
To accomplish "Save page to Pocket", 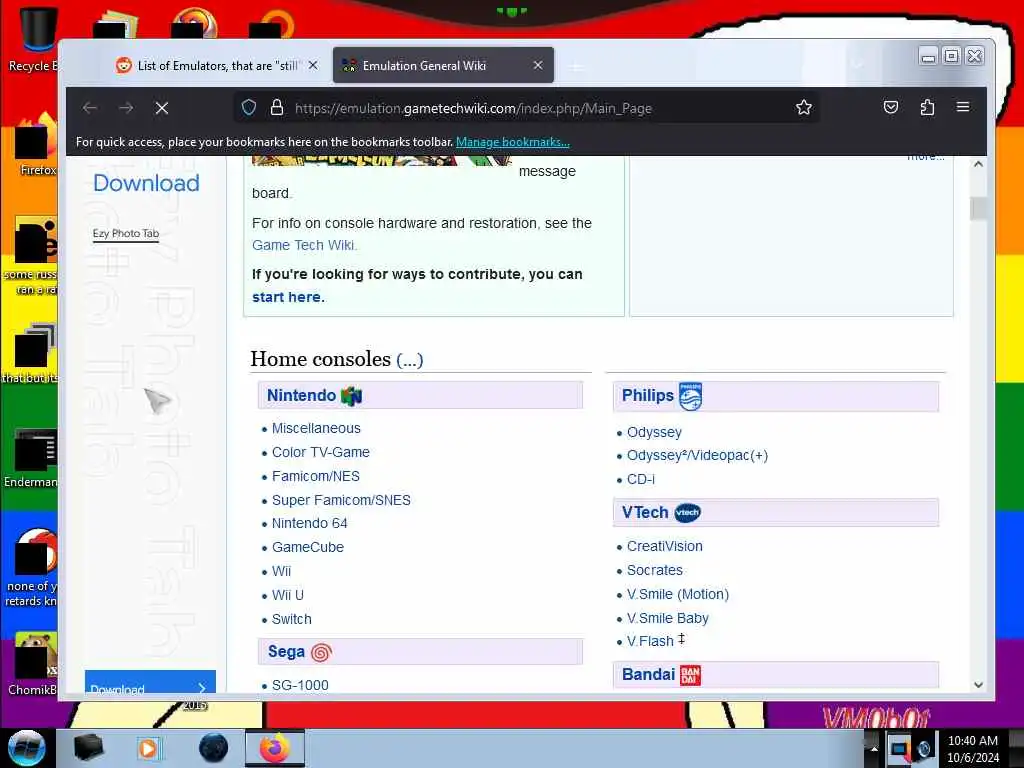I will 891,107.
